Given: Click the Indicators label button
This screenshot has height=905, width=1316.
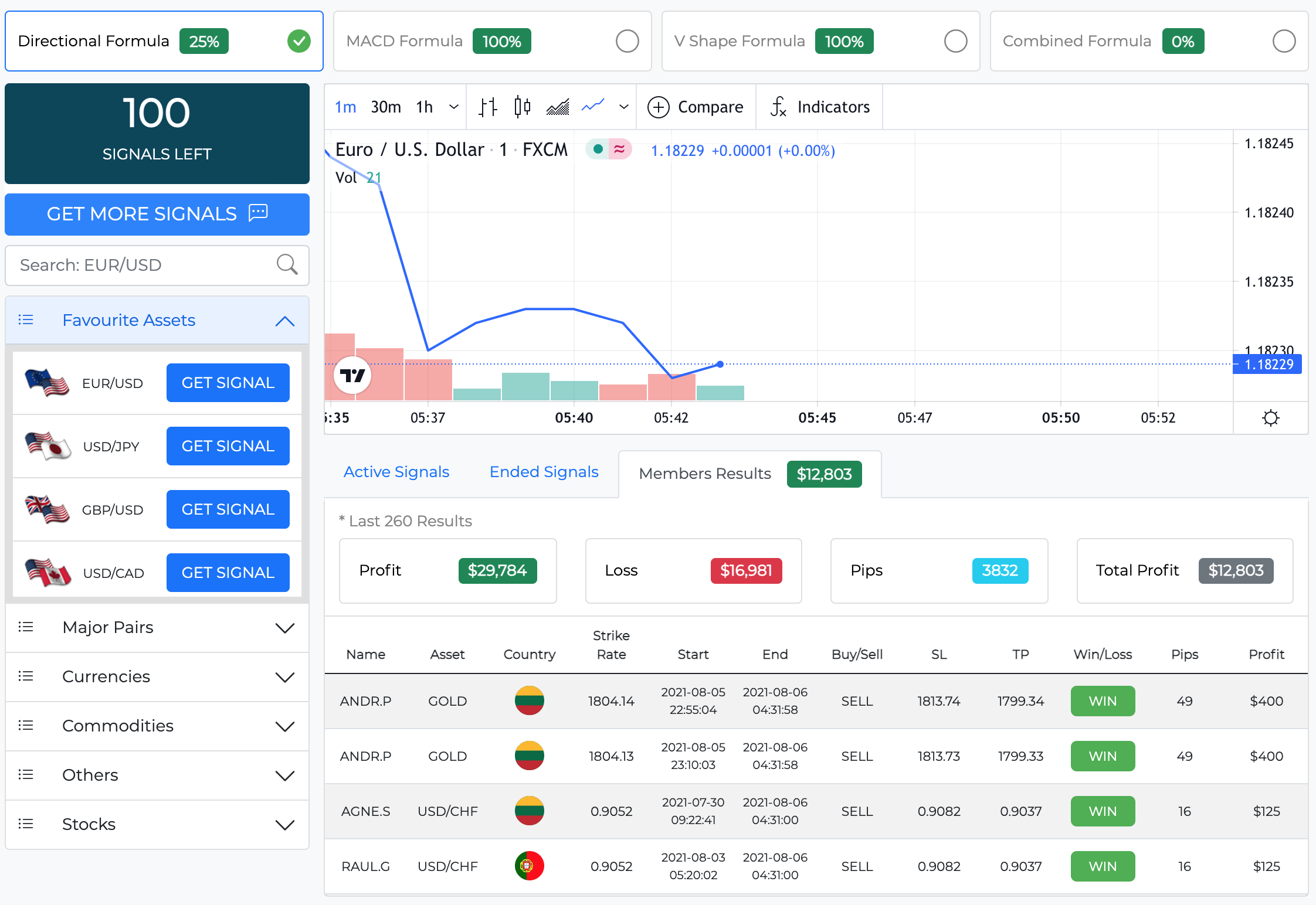Looking at the screenshot, I should pyautogui.click(x=833, y=107).
